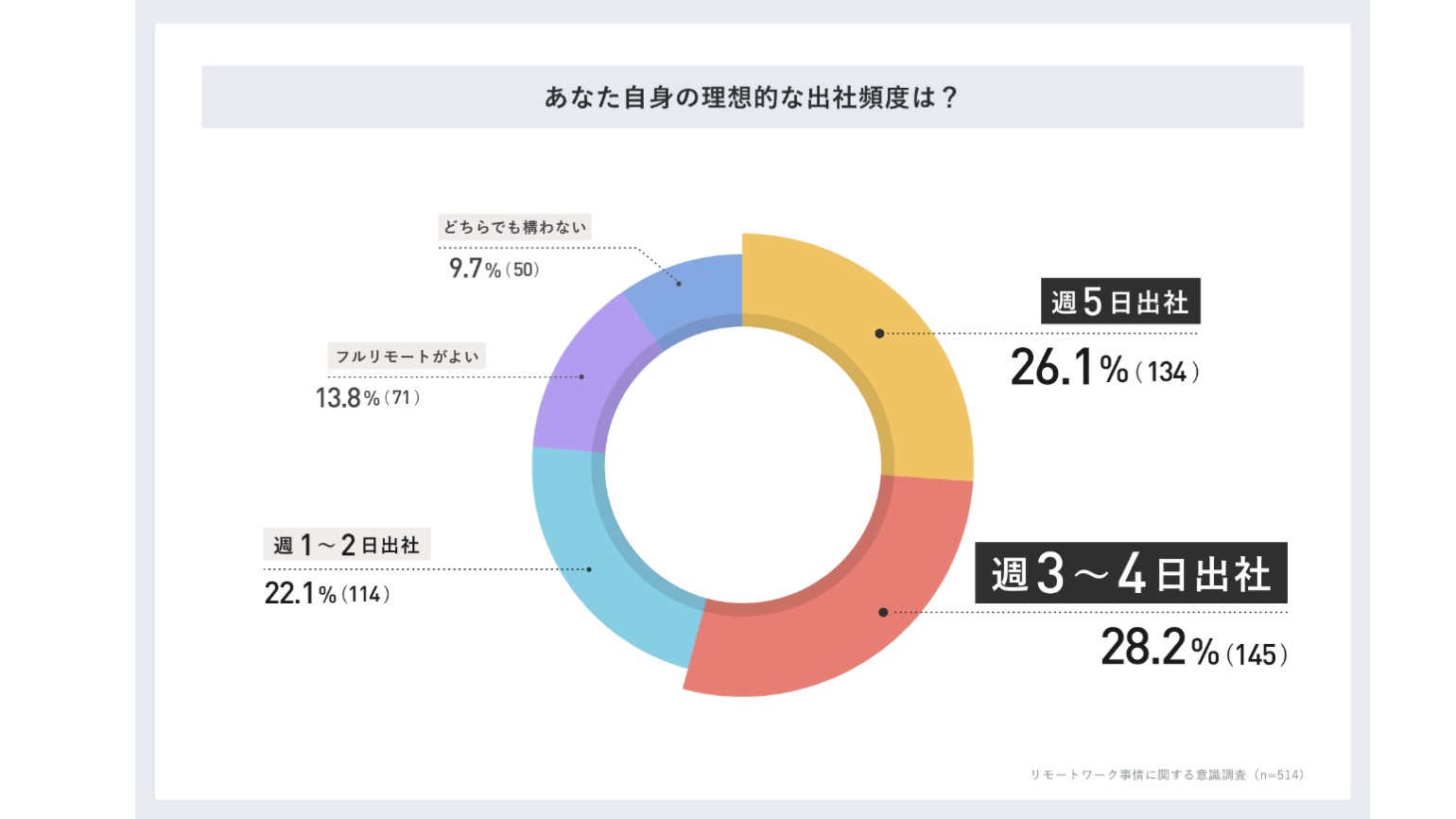
Task: Select the 週3〜4日出社 black label
Action: [x=1131, y=573]
